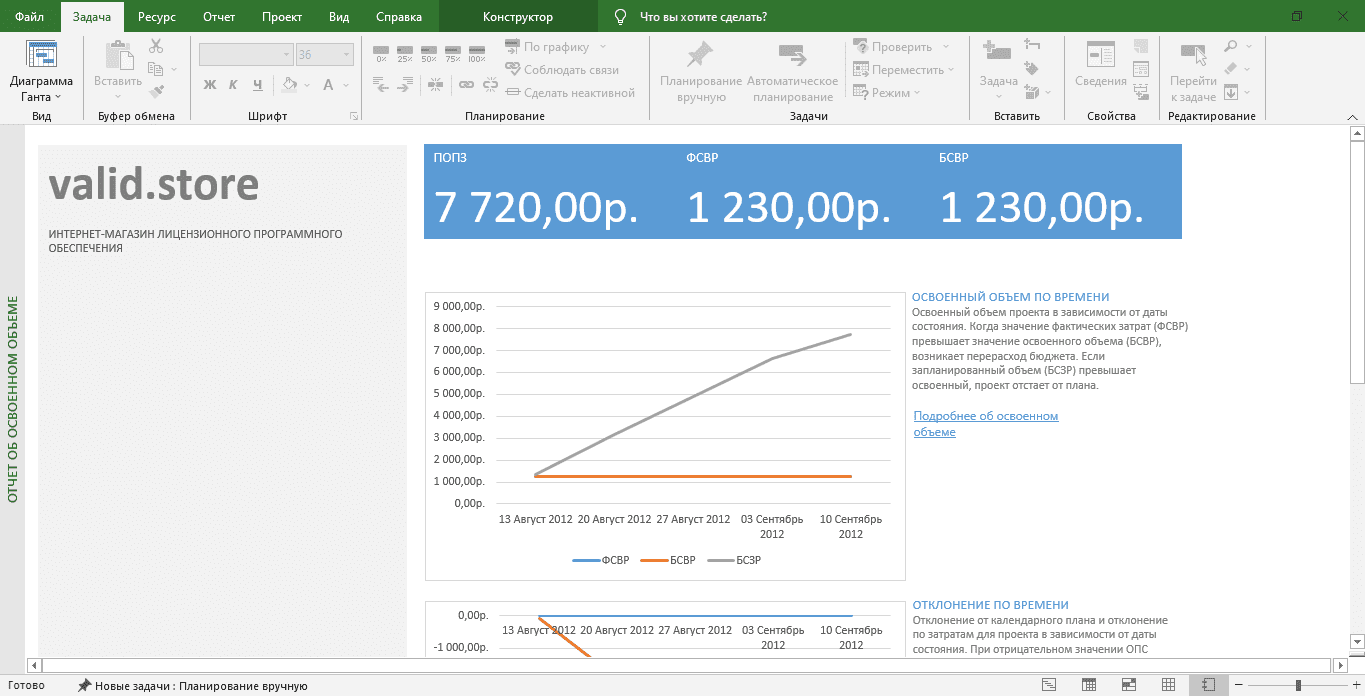The height and width of the screenshot is (696, 1365).
Task: Click the zoom slider handle
Action: (x=1298, y=685)
